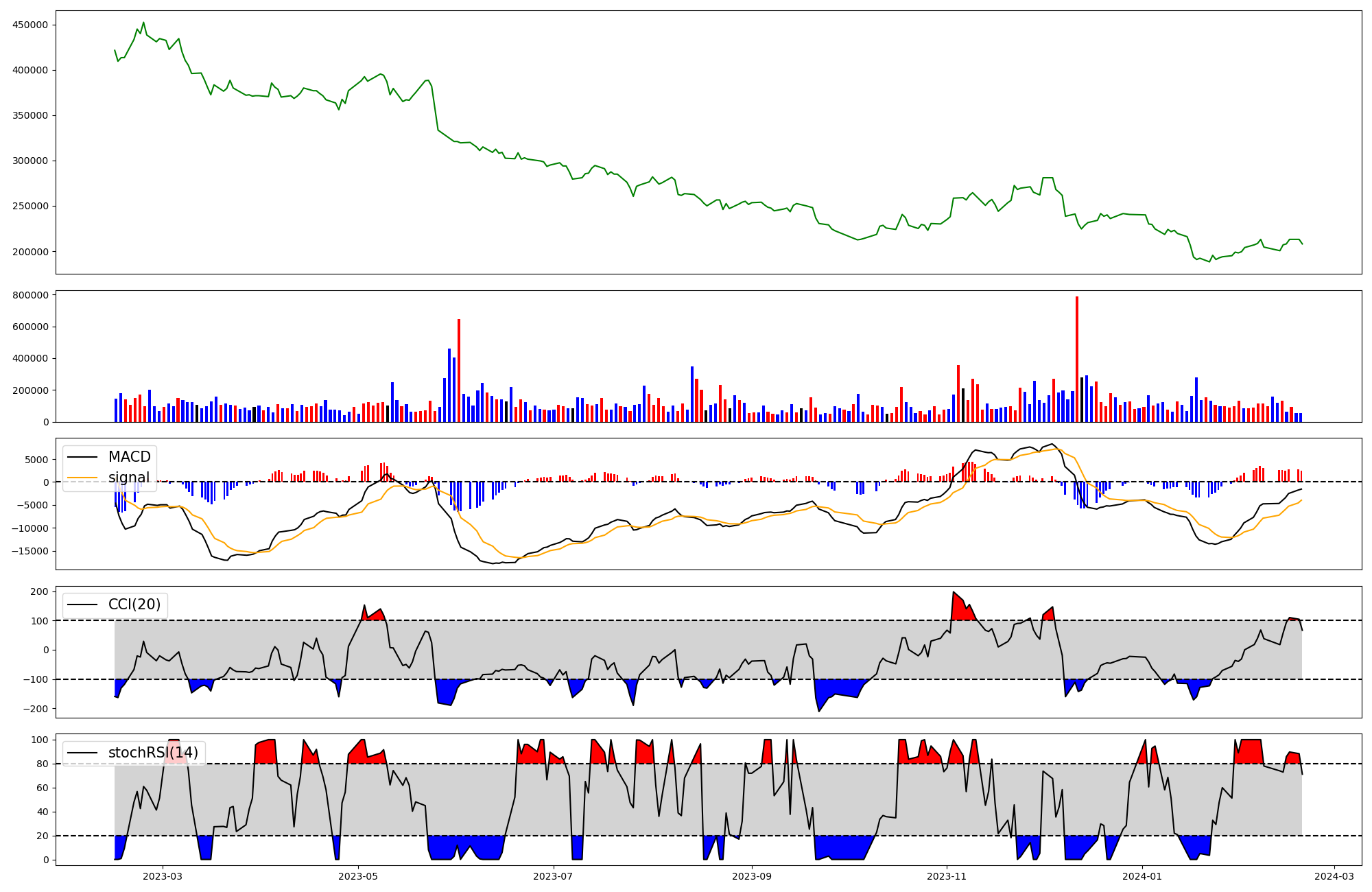Click the 450000 price axis tick
1372x892 pixels.
click(x=30, y=25)
